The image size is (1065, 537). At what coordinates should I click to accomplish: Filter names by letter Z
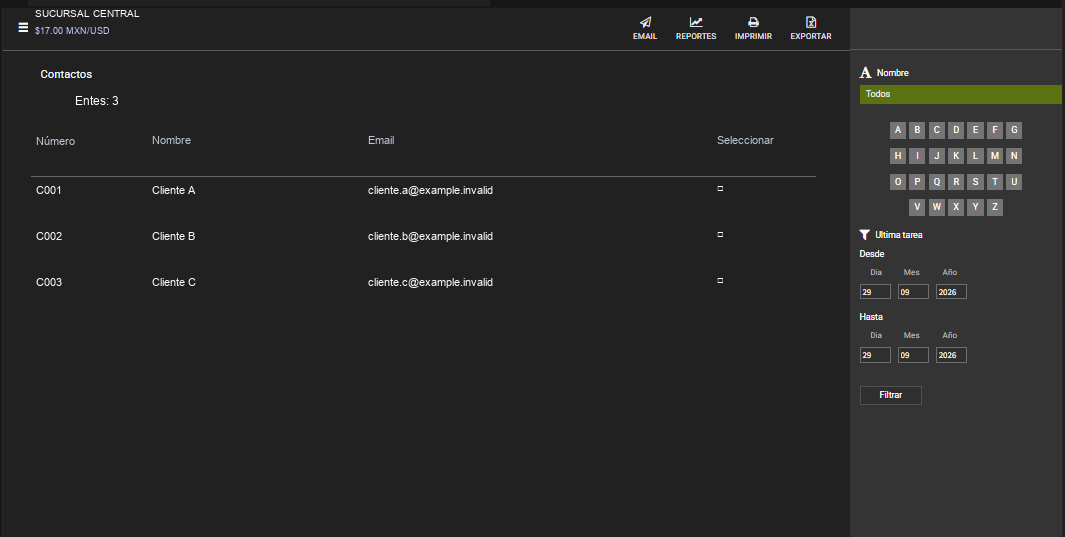pyautogui.click(x=994, y=208)
